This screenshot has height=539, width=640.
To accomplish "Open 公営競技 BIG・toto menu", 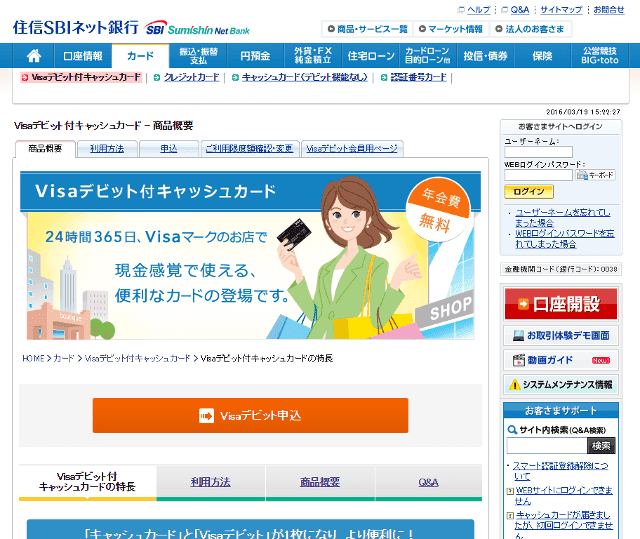I will coord(600,55).
